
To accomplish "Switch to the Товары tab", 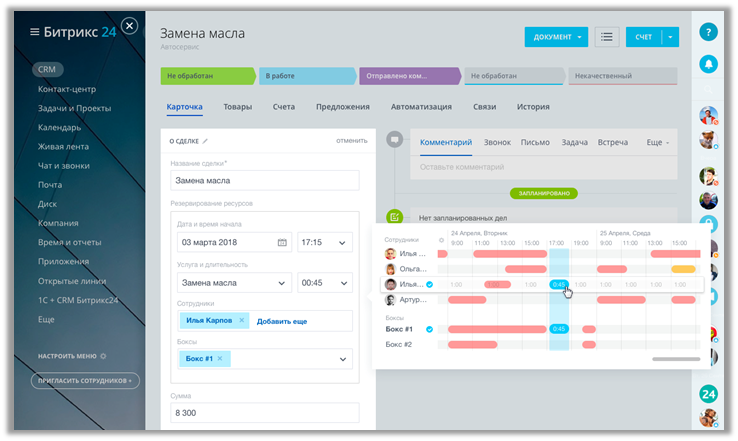I will 238,107.
